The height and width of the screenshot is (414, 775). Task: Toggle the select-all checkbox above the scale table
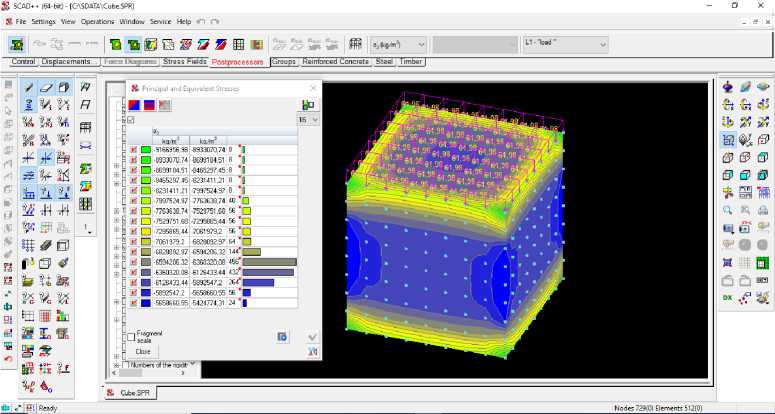pos(131,120)
